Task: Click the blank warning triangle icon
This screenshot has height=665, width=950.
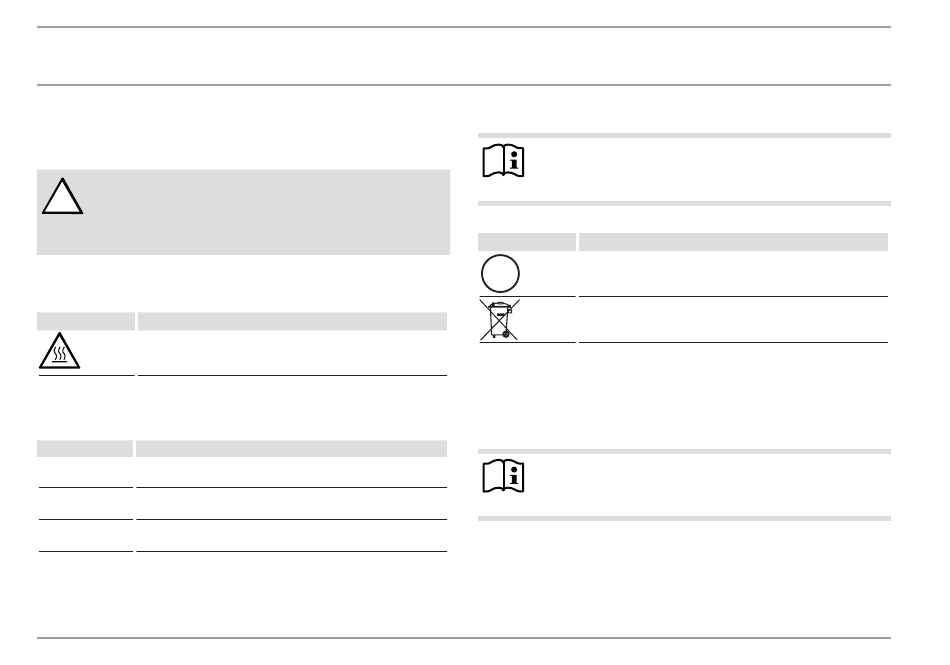Action: tap(62, 196)
